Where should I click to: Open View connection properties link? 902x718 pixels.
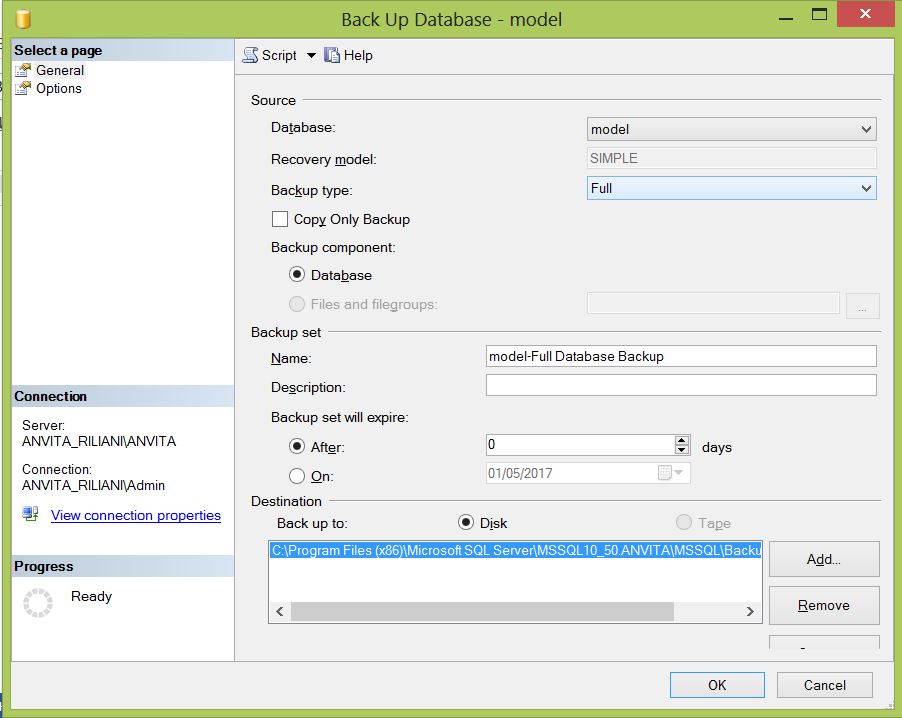click(x=135, y=515)
